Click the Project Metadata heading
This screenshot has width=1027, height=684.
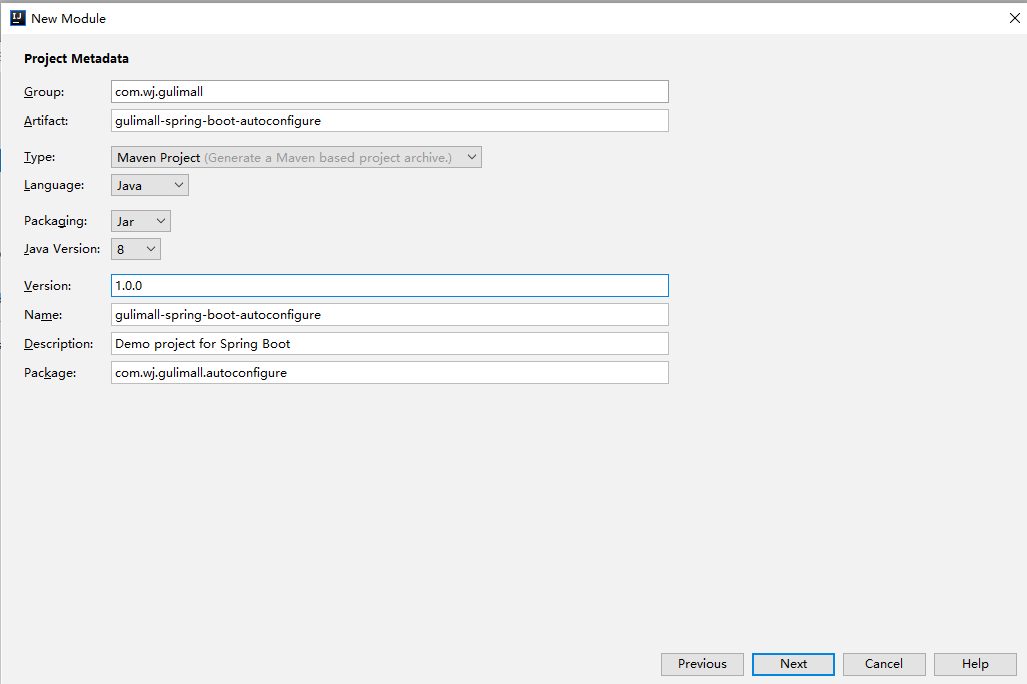[77, 59]
